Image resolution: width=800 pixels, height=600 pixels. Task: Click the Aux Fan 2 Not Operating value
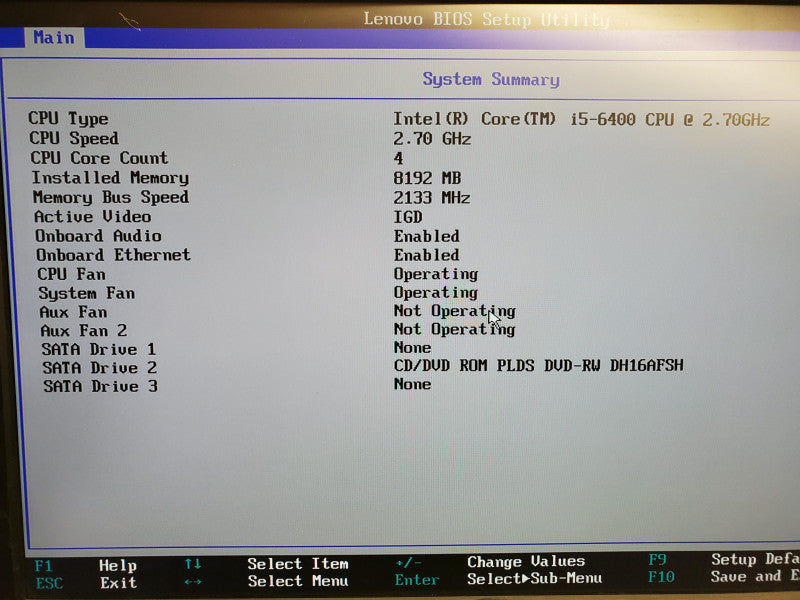pos(455,330)
